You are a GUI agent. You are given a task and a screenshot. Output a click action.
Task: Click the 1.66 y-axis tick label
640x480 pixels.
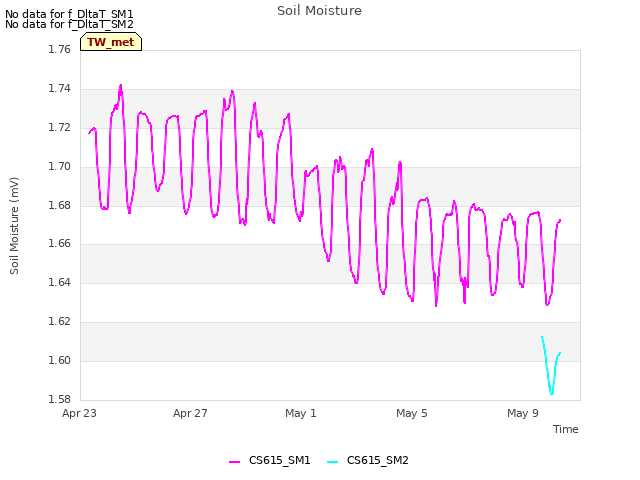[x=60, y=244]
